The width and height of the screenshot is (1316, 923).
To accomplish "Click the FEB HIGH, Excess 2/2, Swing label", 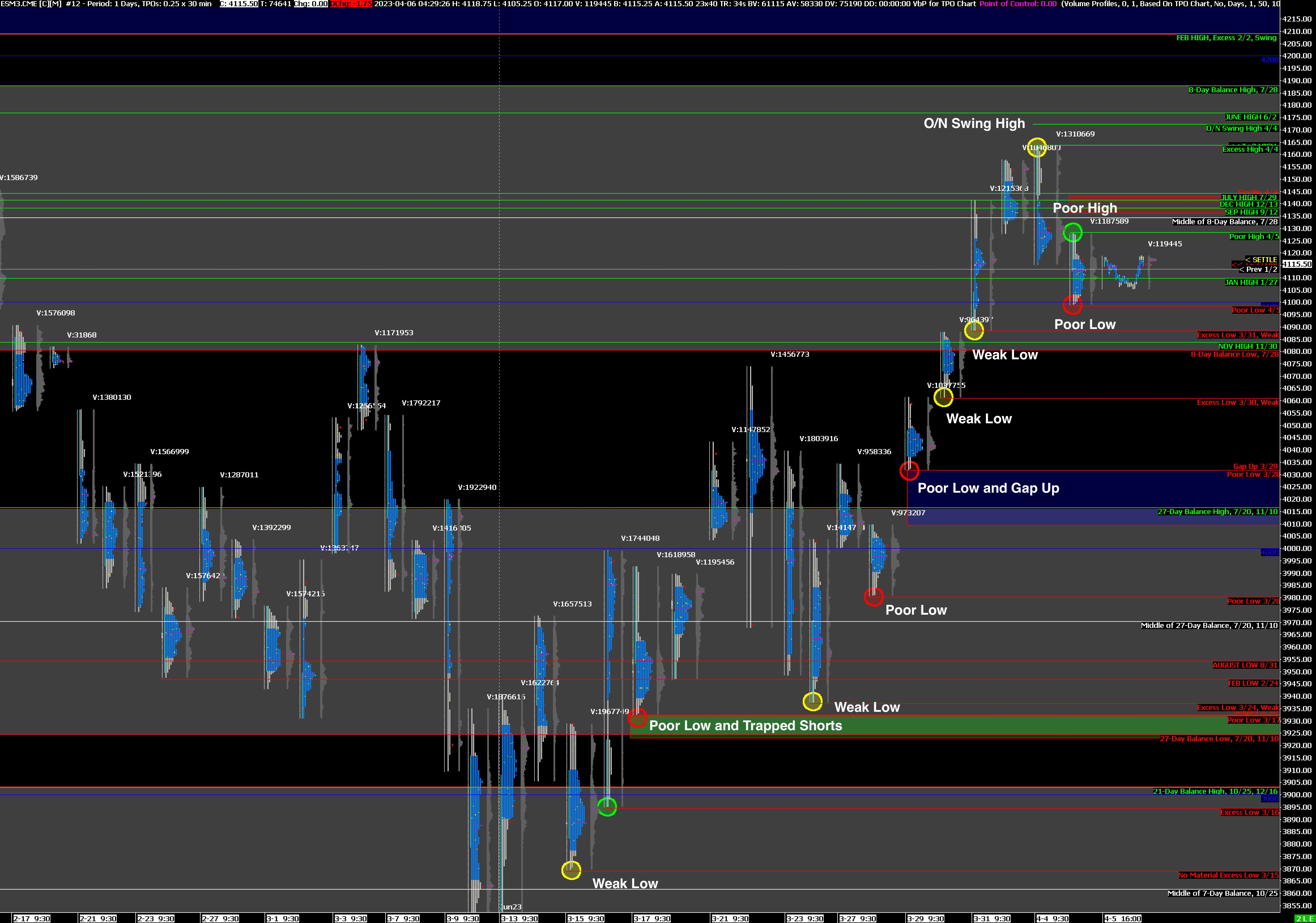I will point(1226,38).
